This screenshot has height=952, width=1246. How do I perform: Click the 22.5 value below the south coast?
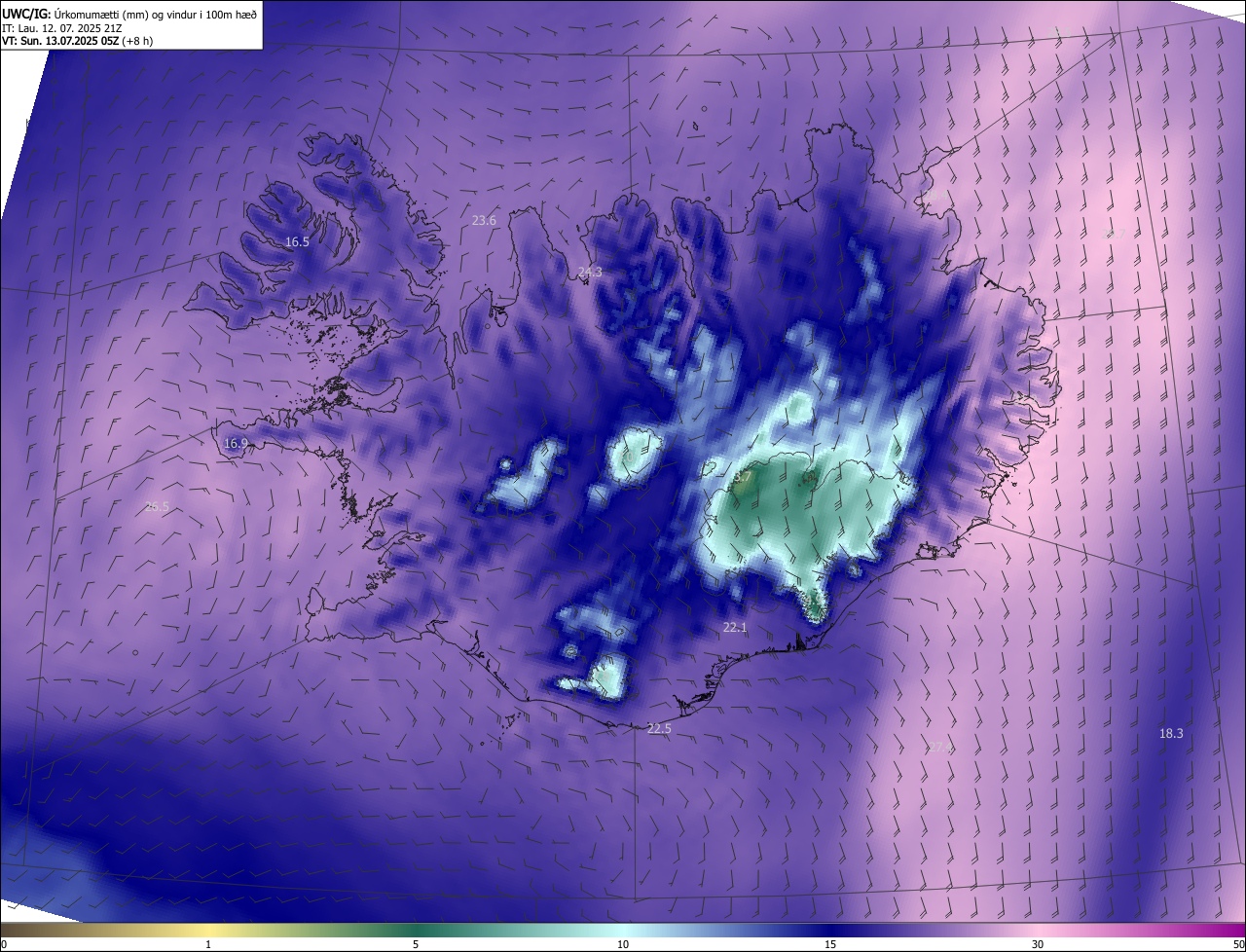point(659,729)
